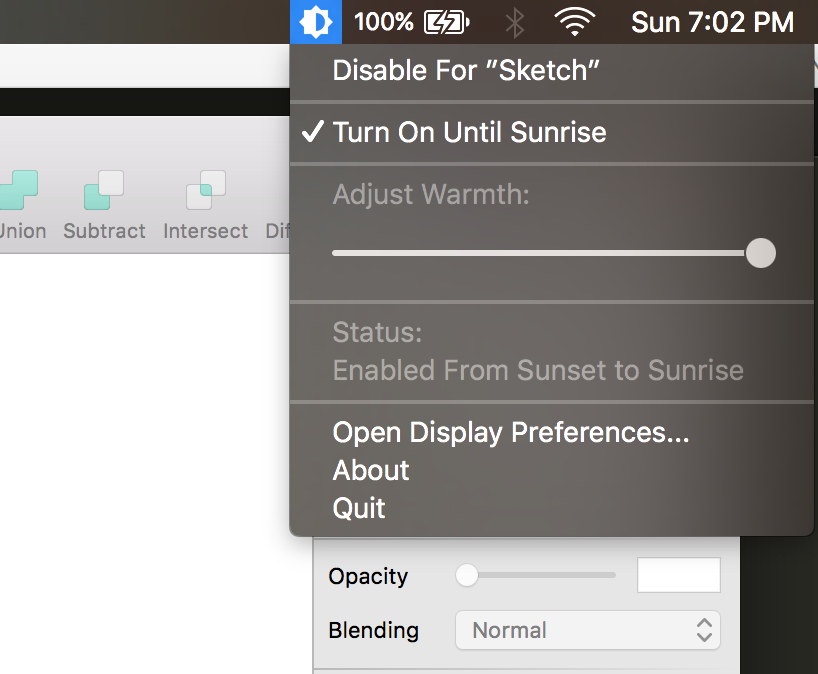Click the Blending dropdown stepper arrows
Image resolution: width=818 pixels, height=674 pixels.
point(704,630)
